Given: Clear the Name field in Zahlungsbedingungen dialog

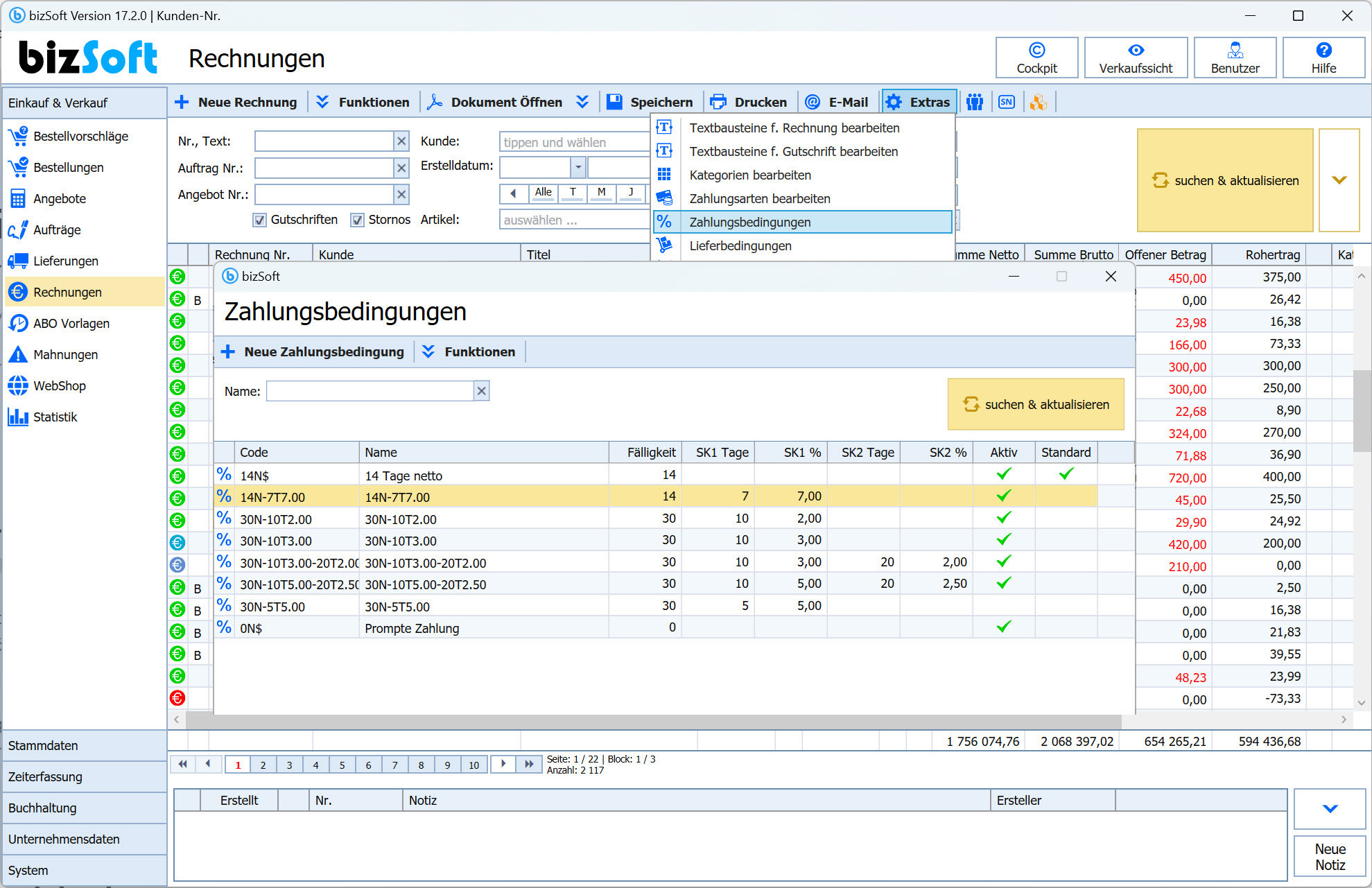Looking at the screenshot, I should pyautogui.click(x=482, y=391).
